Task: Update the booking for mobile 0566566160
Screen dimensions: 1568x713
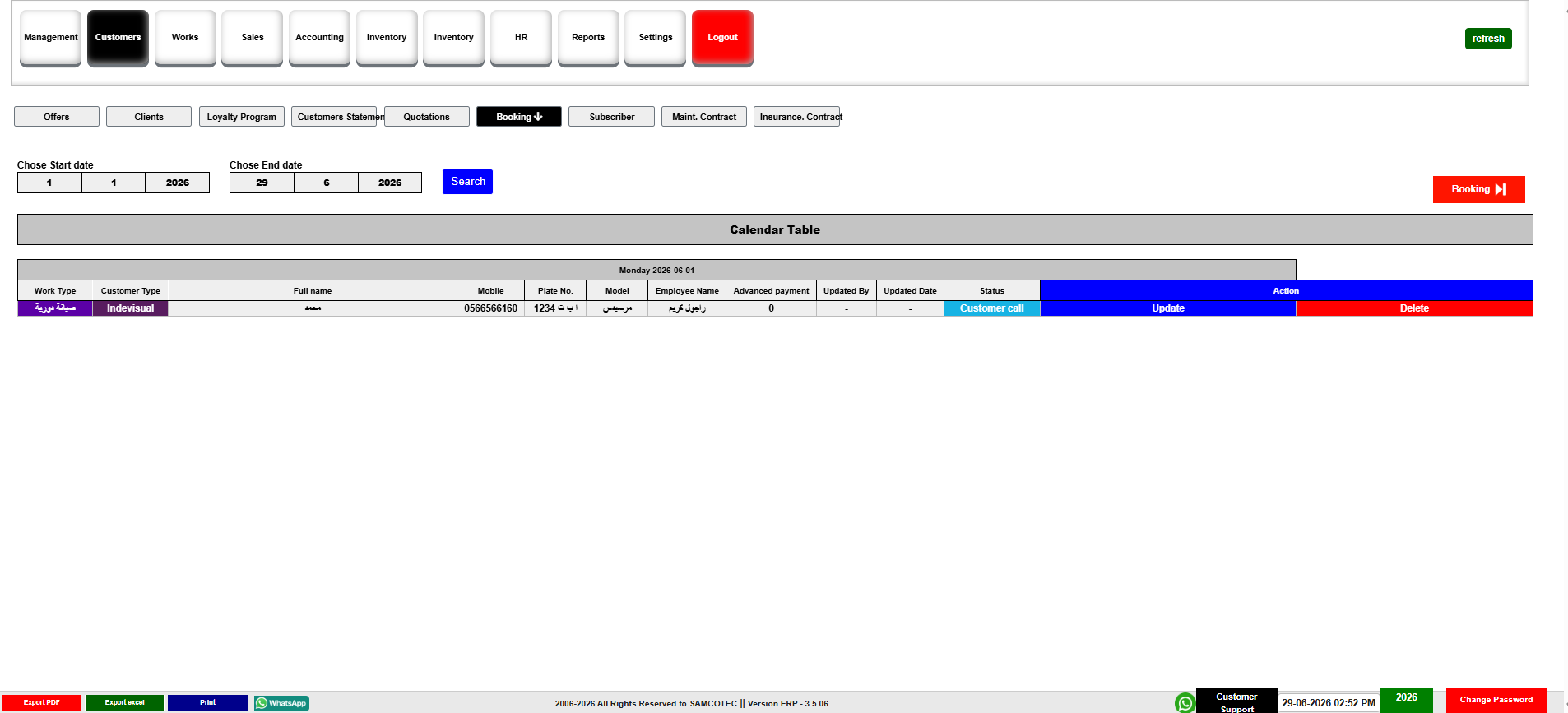Action: click(1168, 308)
